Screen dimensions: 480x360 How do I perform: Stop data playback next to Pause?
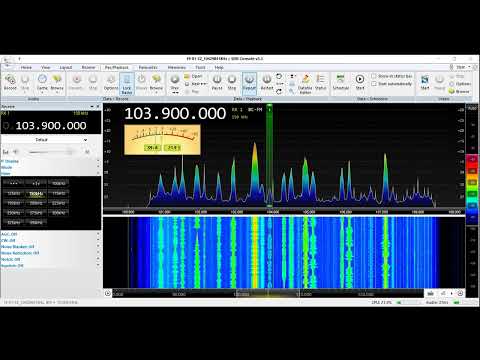pos(232,82)
